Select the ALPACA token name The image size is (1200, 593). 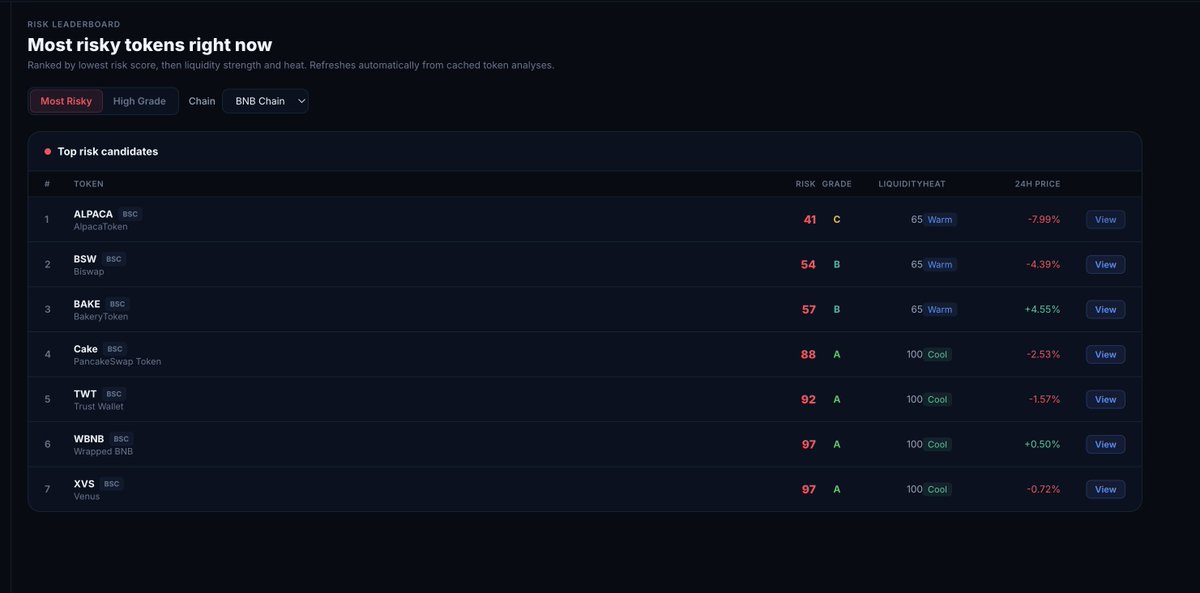click(x=93, y=214)
